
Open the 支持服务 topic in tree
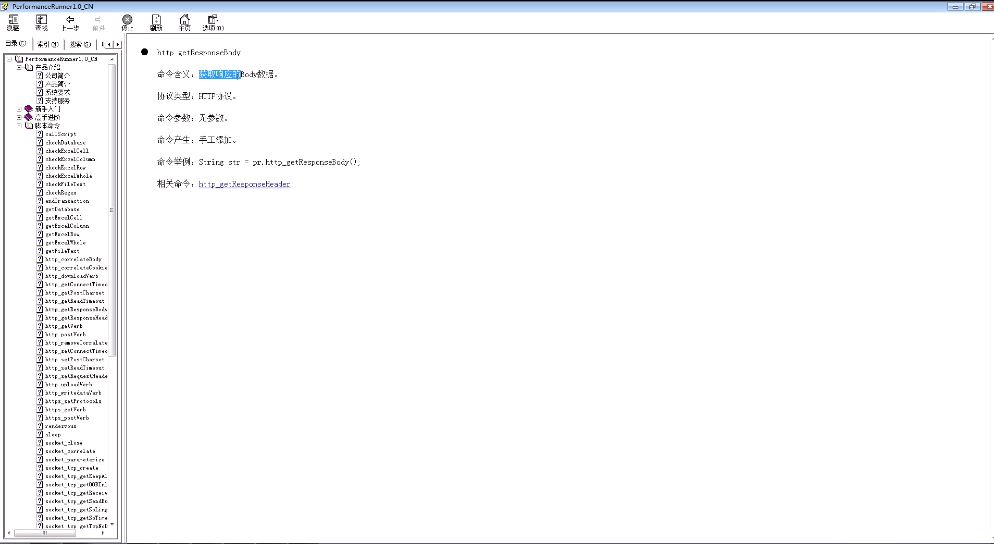(58, 101)
